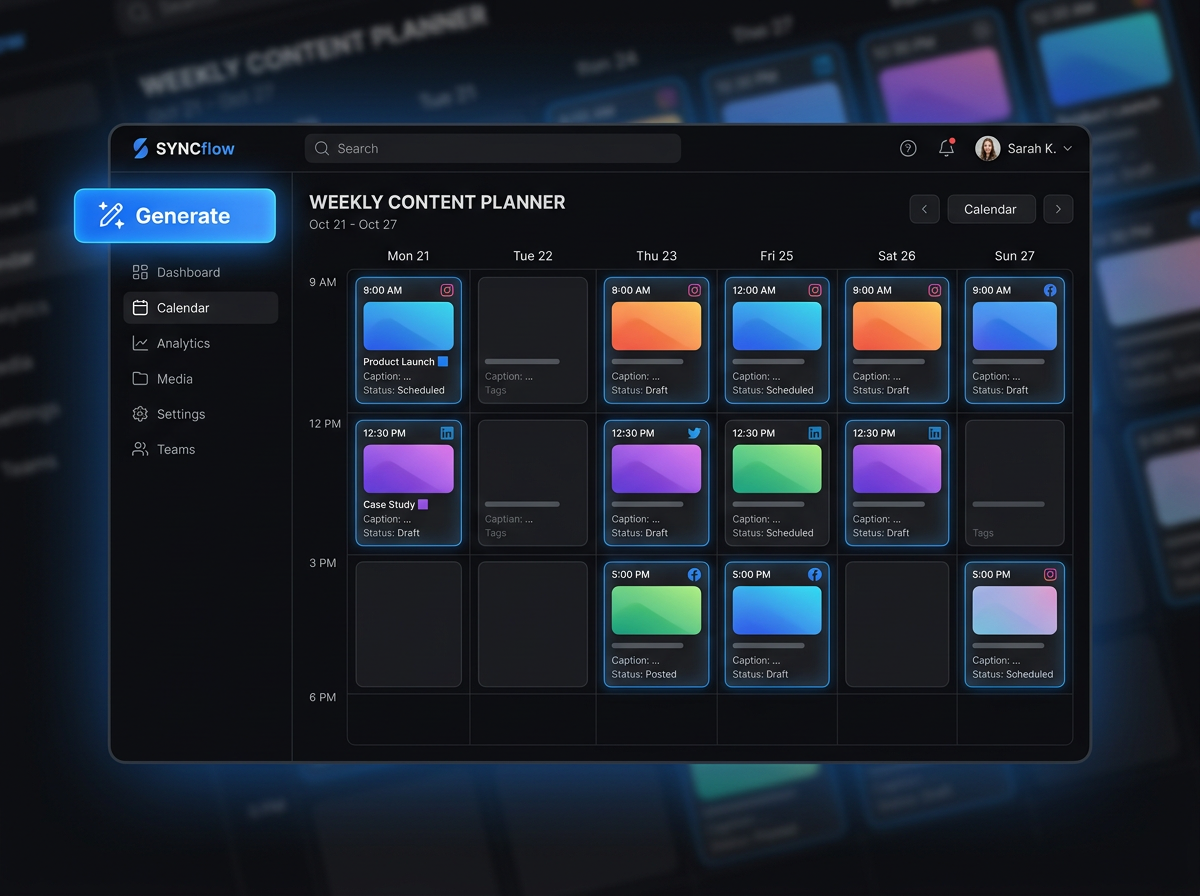Viewport: 1200px width, 896px height.
Task: Click Facebook icon on Sun 27 9:00 AM card
Action: (x=1050, y=290)
